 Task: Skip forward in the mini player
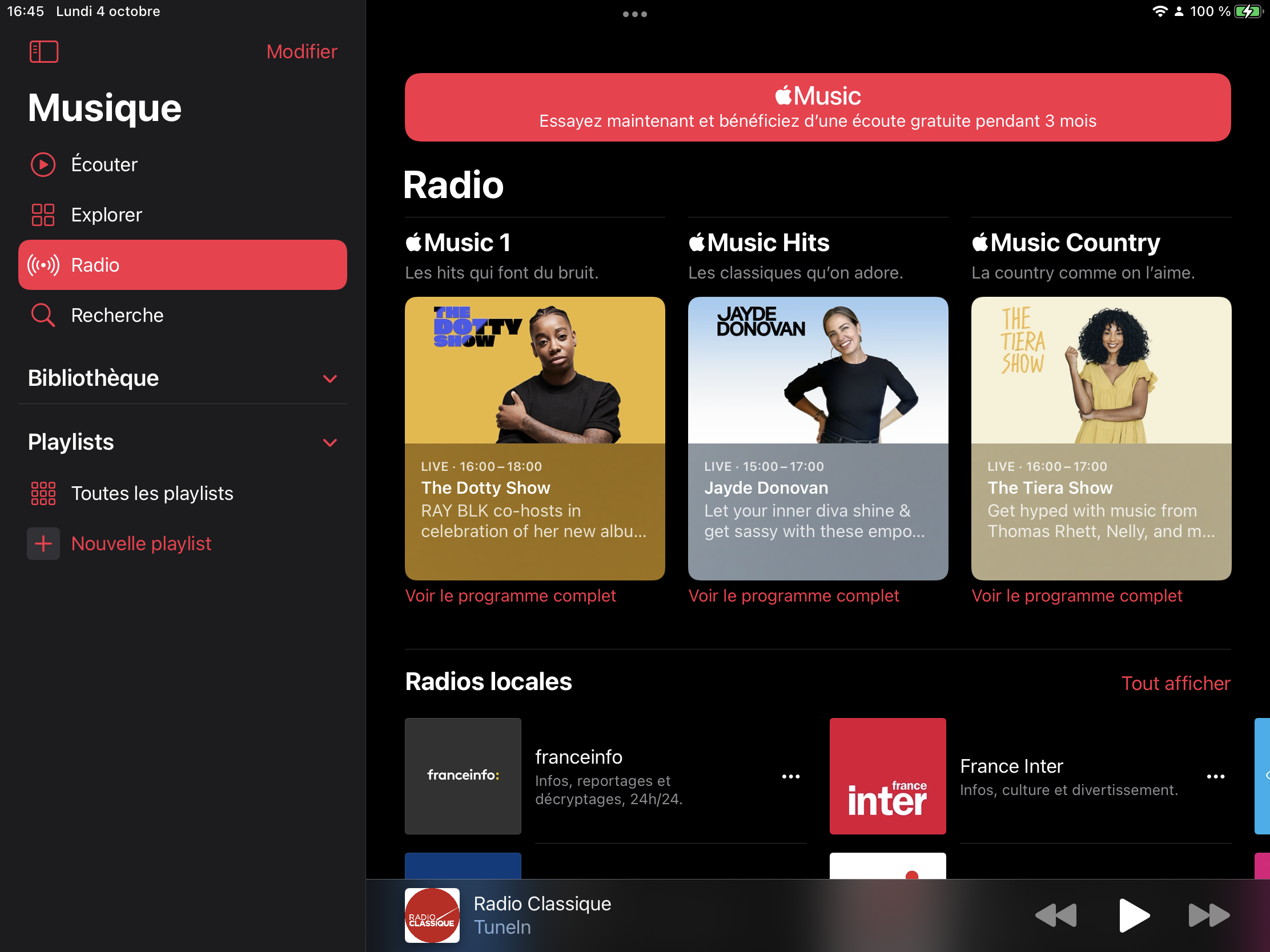pyautogui.click(x=1208, y=915)
